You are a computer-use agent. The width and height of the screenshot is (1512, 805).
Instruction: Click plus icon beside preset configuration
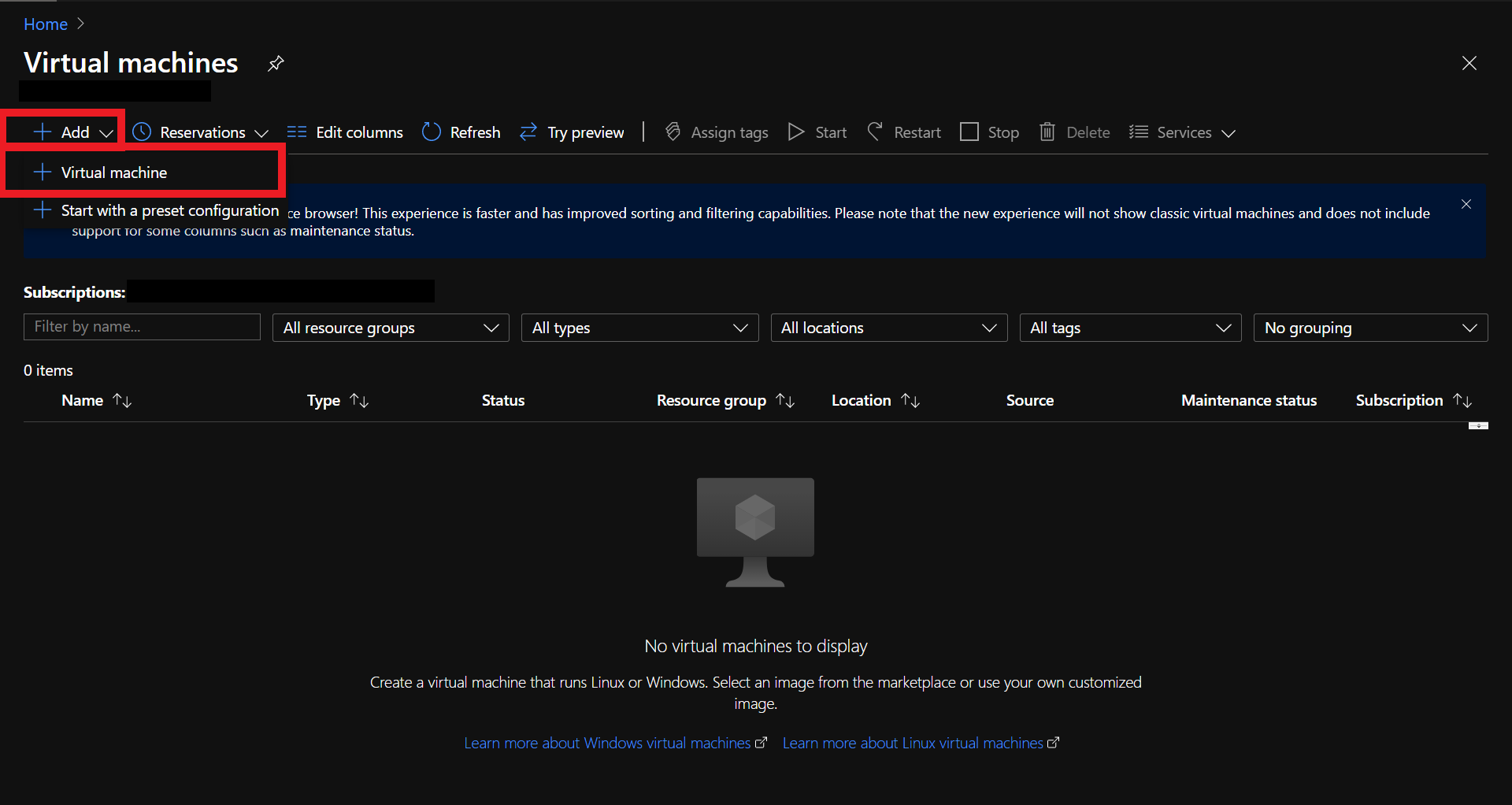tap(43, 210)
